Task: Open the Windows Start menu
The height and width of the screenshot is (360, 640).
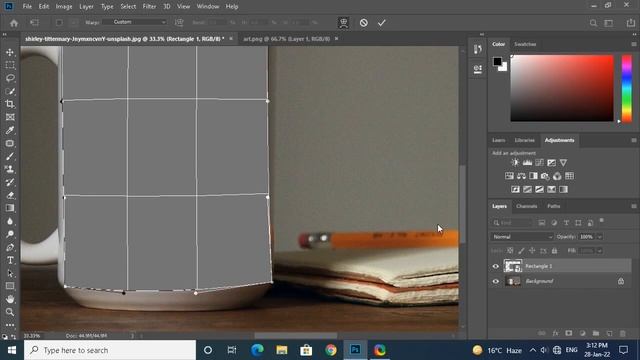Action: pos(12,350)
